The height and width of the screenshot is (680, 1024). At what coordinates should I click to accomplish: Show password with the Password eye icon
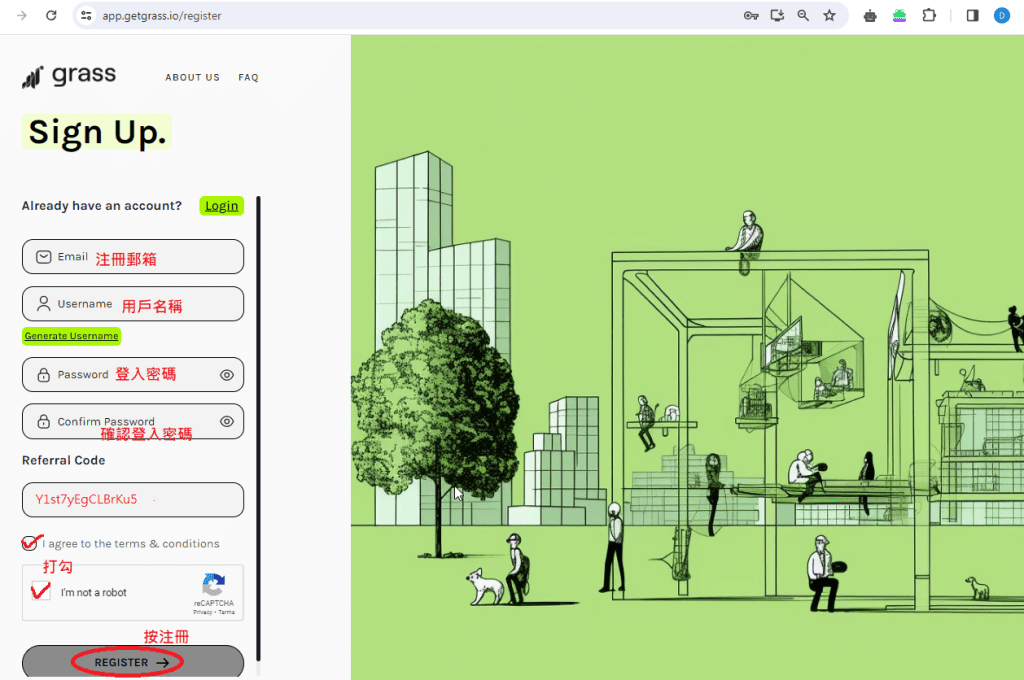point(227,375)
